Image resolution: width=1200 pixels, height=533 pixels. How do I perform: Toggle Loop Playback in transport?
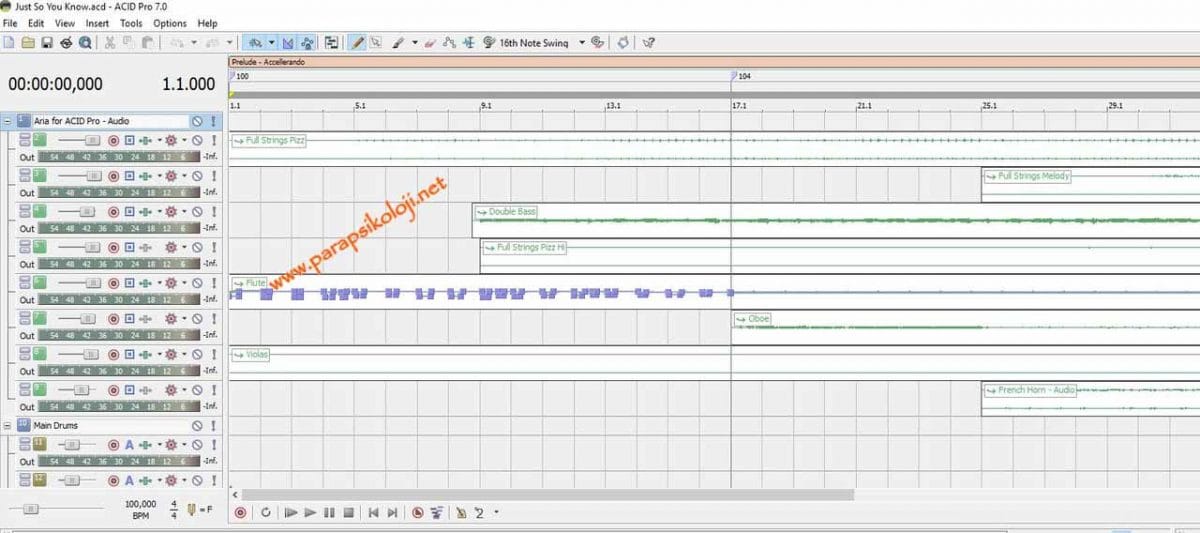[x=266, y=513]
